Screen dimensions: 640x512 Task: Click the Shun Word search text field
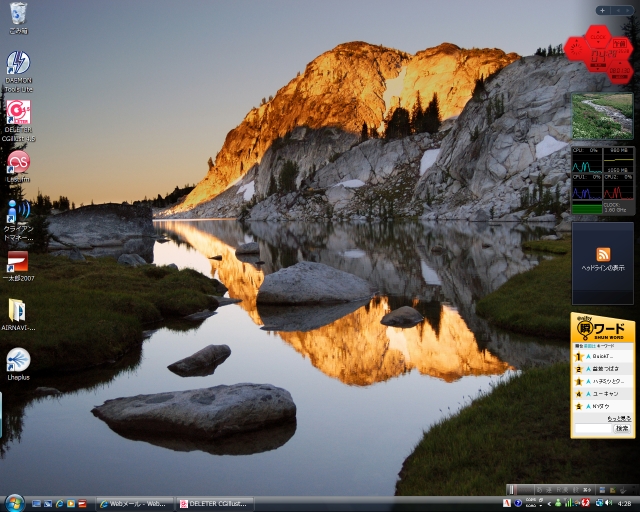pos(593,428)
